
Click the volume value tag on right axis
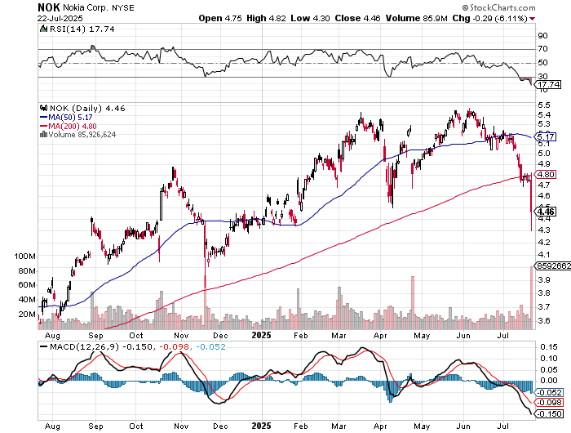click(x=553, y=266)
